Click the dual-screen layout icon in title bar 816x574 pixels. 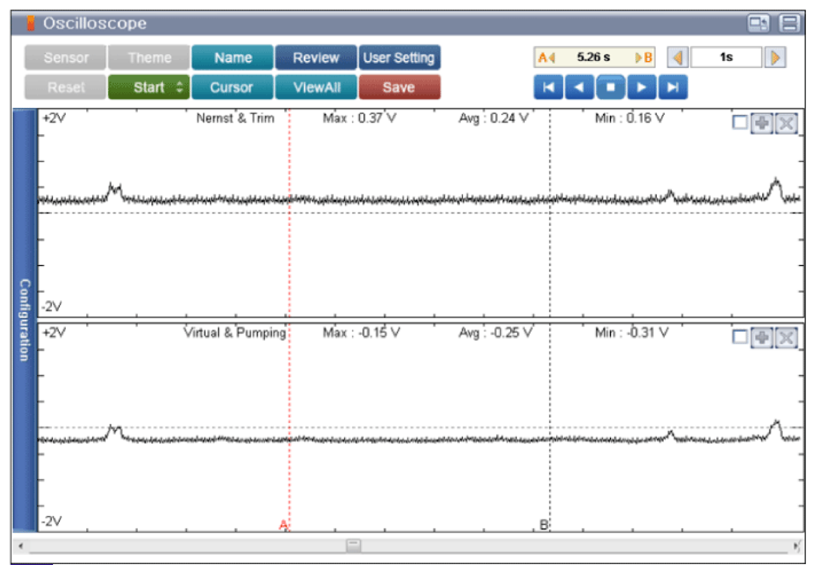tap(759, 23)
